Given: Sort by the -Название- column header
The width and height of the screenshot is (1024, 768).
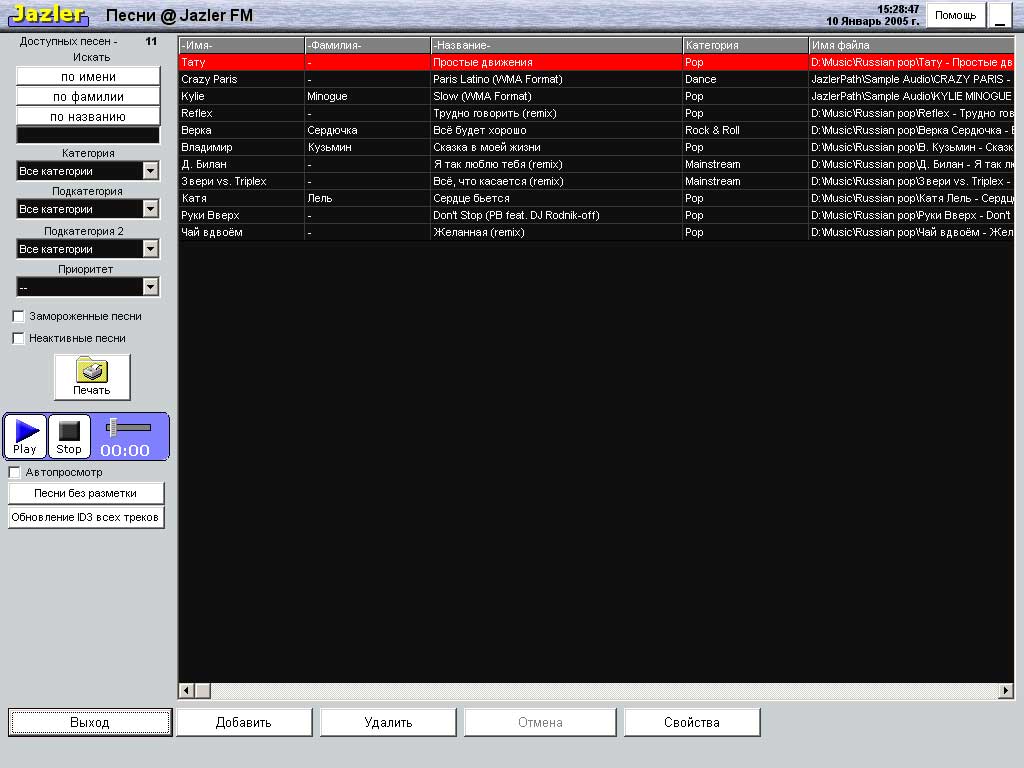Looking at the screenshot, I should (556, 45).
